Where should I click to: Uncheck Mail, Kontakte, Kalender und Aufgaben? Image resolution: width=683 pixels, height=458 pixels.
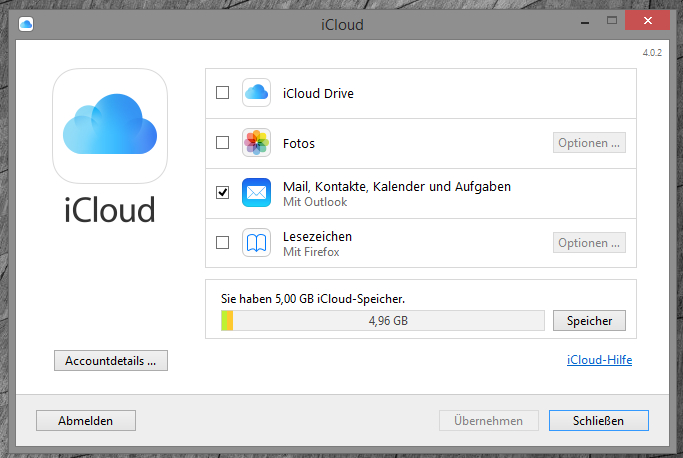coord(223,192)
